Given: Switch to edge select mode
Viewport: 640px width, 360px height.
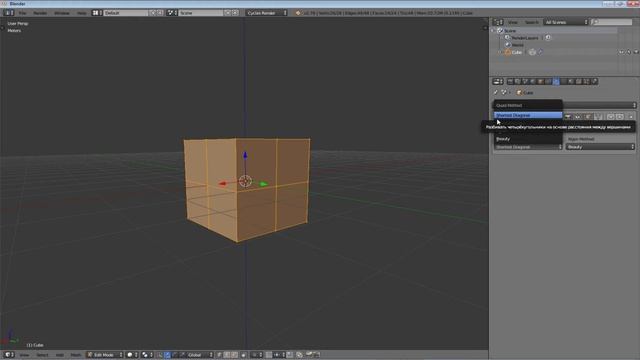Looking at the screenshot, I should [x=227, y=355].
